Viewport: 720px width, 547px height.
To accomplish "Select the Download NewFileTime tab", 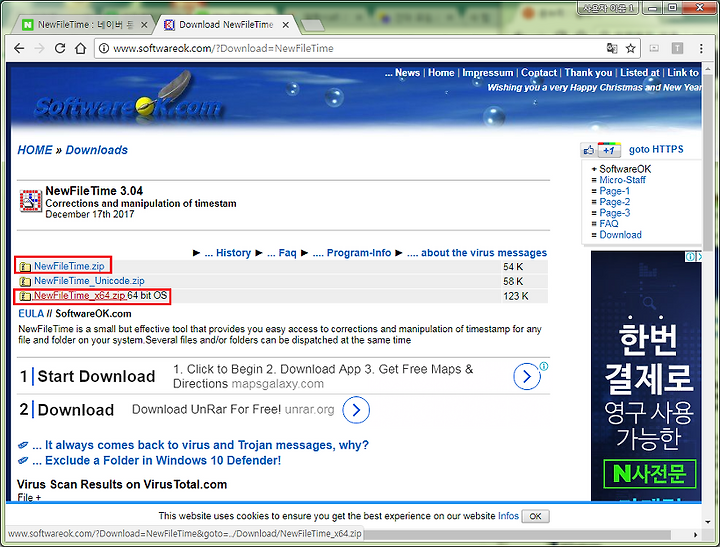I will click(226, 25).
